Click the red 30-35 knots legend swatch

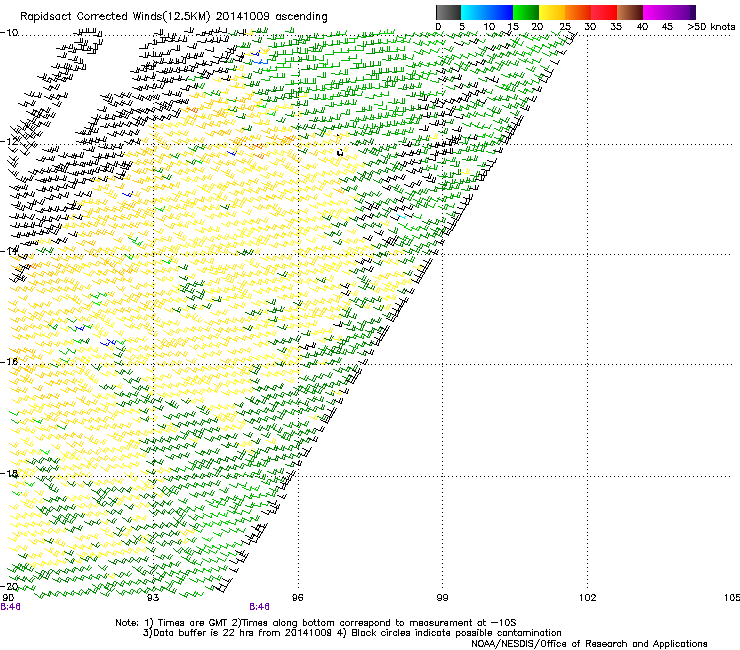tap(604, 12)
